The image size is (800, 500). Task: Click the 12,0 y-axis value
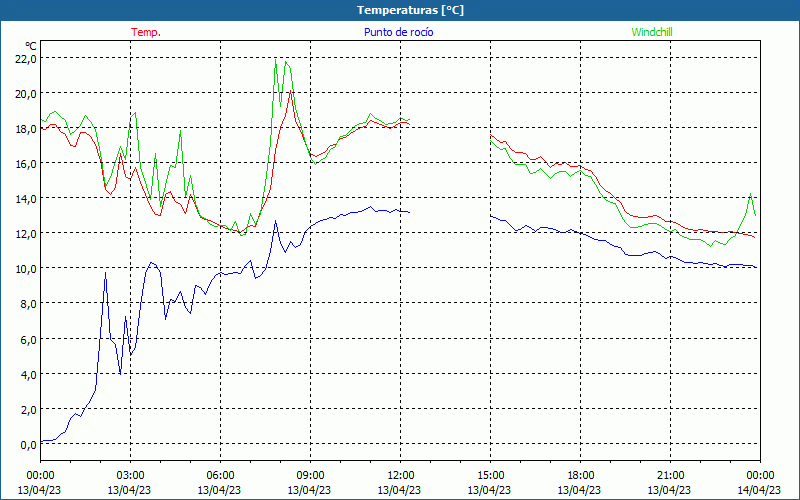pyautogui.click(x=27, y=234)
